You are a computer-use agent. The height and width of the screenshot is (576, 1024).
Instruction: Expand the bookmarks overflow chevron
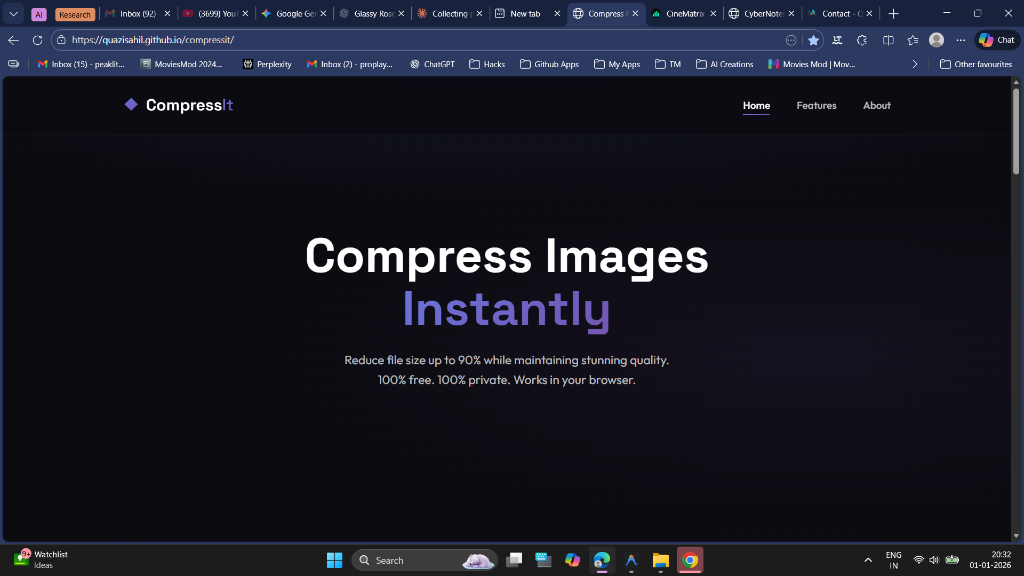(914, 64)
